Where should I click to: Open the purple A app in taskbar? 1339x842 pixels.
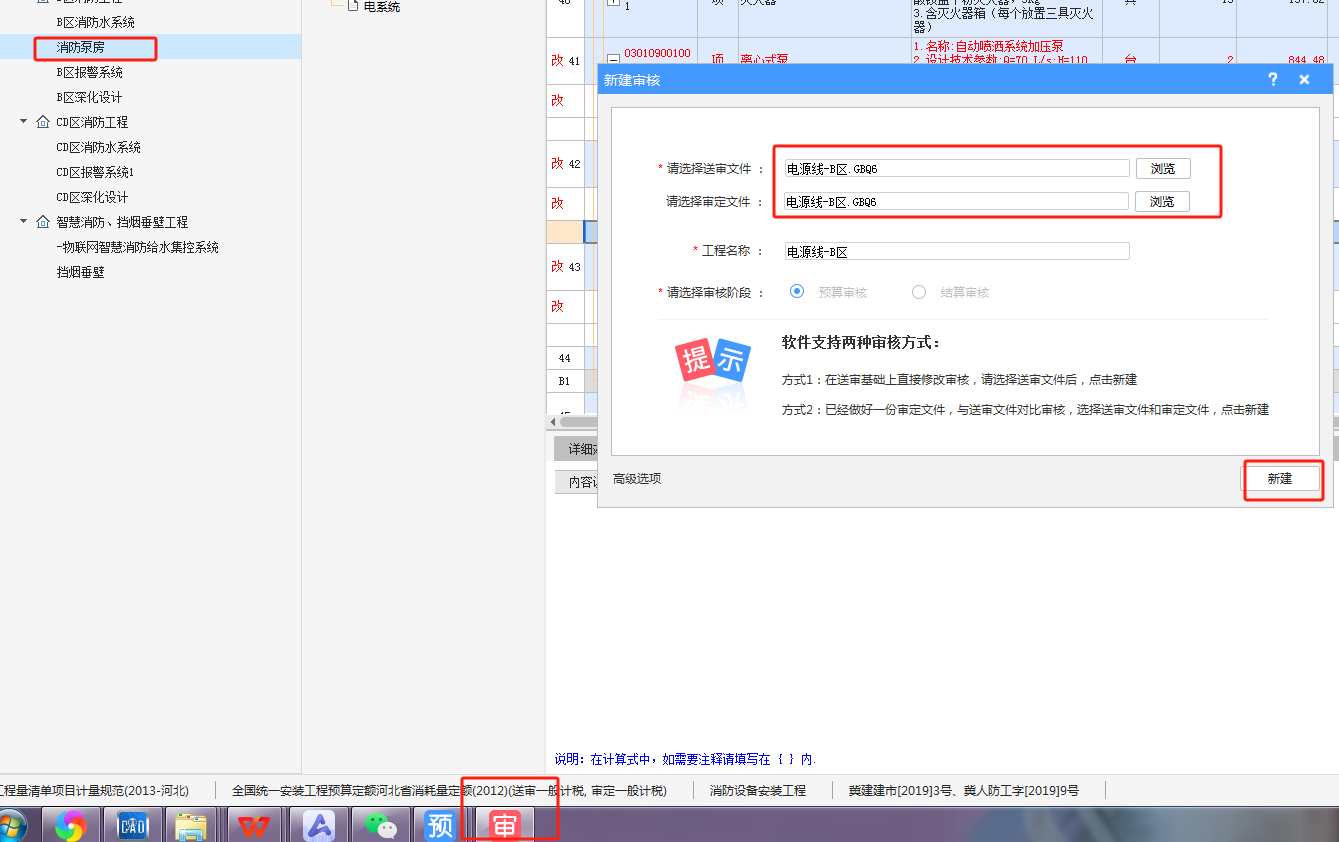click(319, 826)
